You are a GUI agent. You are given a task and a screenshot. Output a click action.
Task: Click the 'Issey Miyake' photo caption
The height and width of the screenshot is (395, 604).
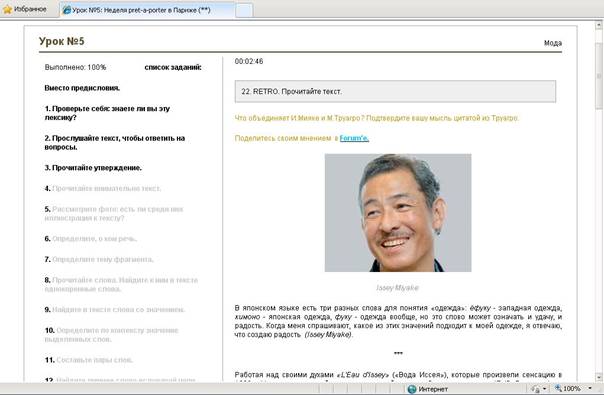pyautogui.click(x=397, y=287)
